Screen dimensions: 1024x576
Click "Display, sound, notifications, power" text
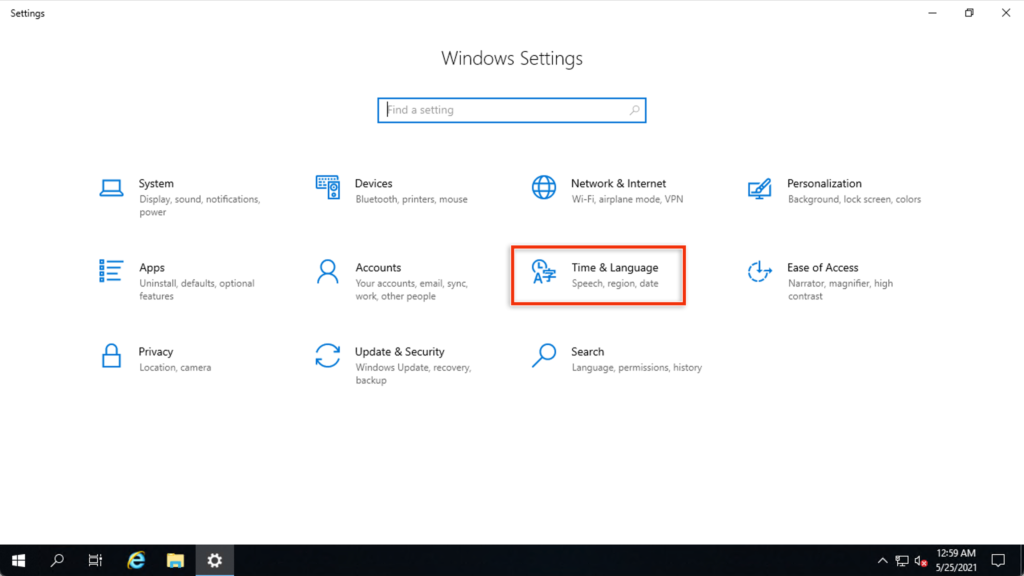coord(199,206)
